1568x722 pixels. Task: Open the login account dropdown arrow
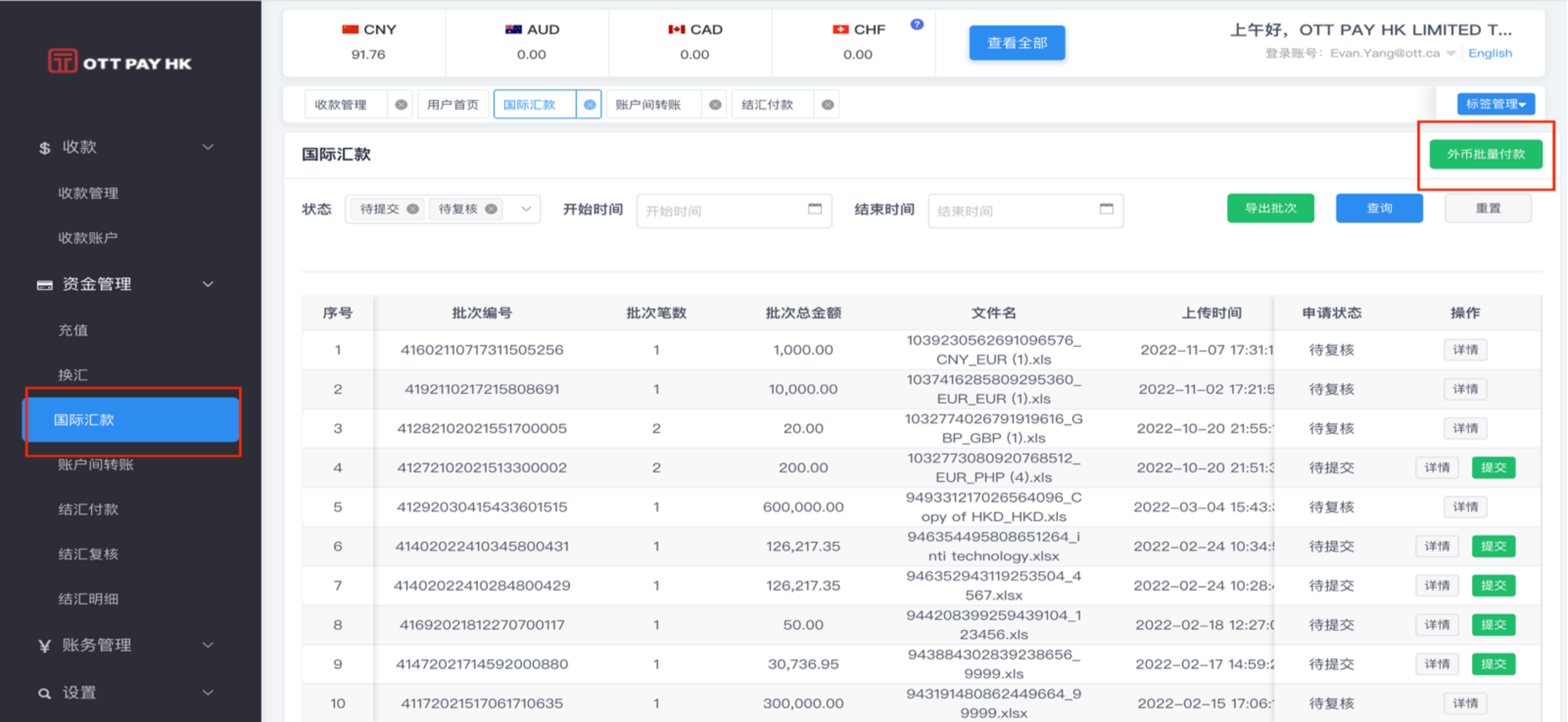(1451, 53)
